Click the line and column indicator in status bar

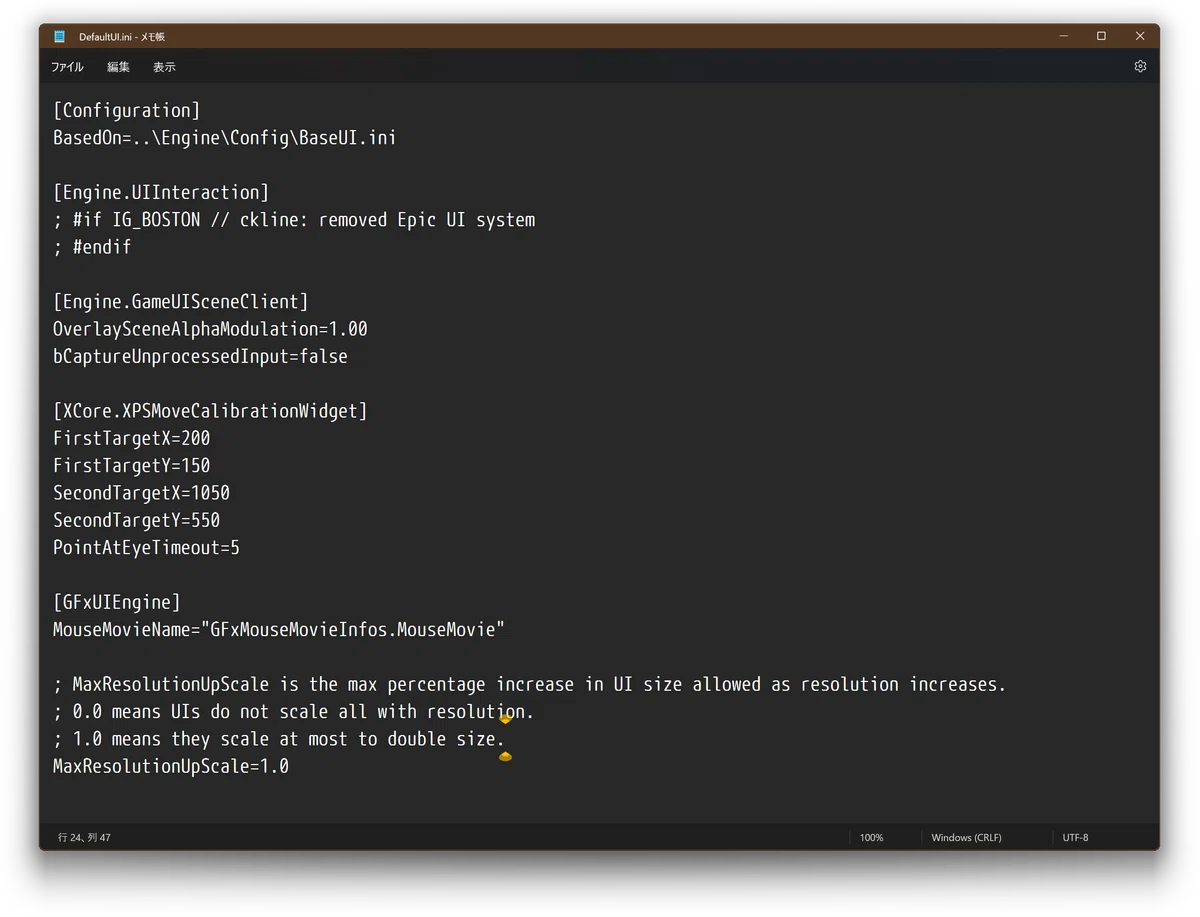pos(84,837)
